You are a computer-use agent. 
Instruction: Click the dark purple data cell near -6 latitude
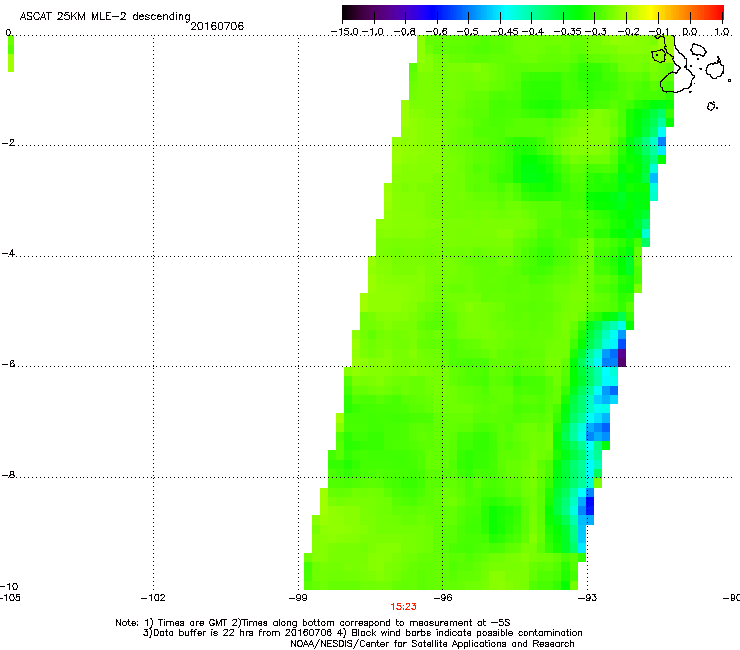click(x=622, y=358)
